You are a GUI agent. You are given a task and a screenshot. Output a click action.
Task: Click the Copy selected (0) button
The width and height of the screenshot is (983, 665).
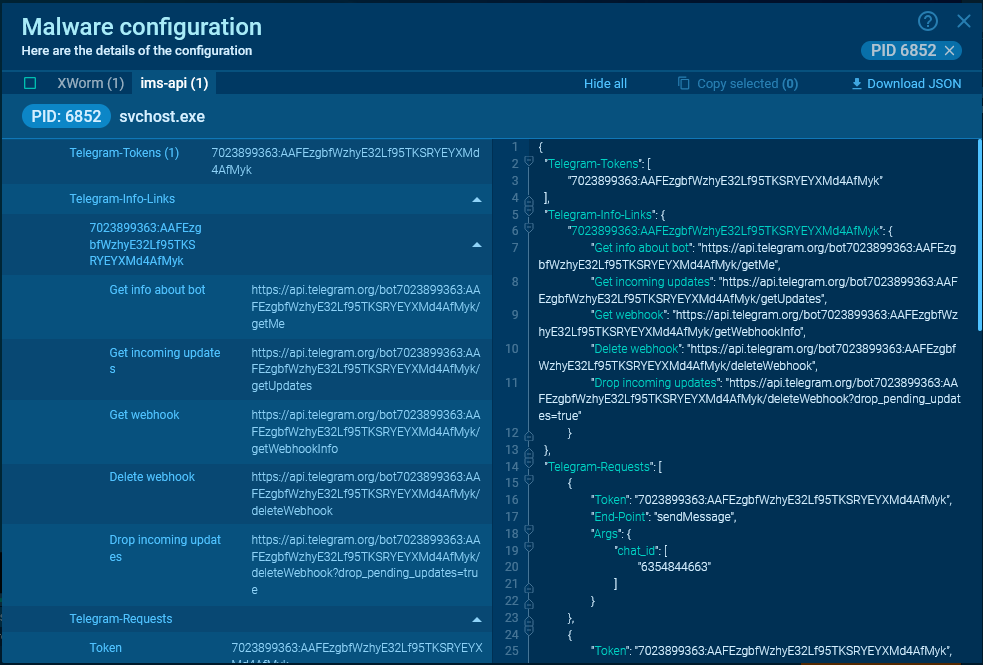click(x=747, y=84)
